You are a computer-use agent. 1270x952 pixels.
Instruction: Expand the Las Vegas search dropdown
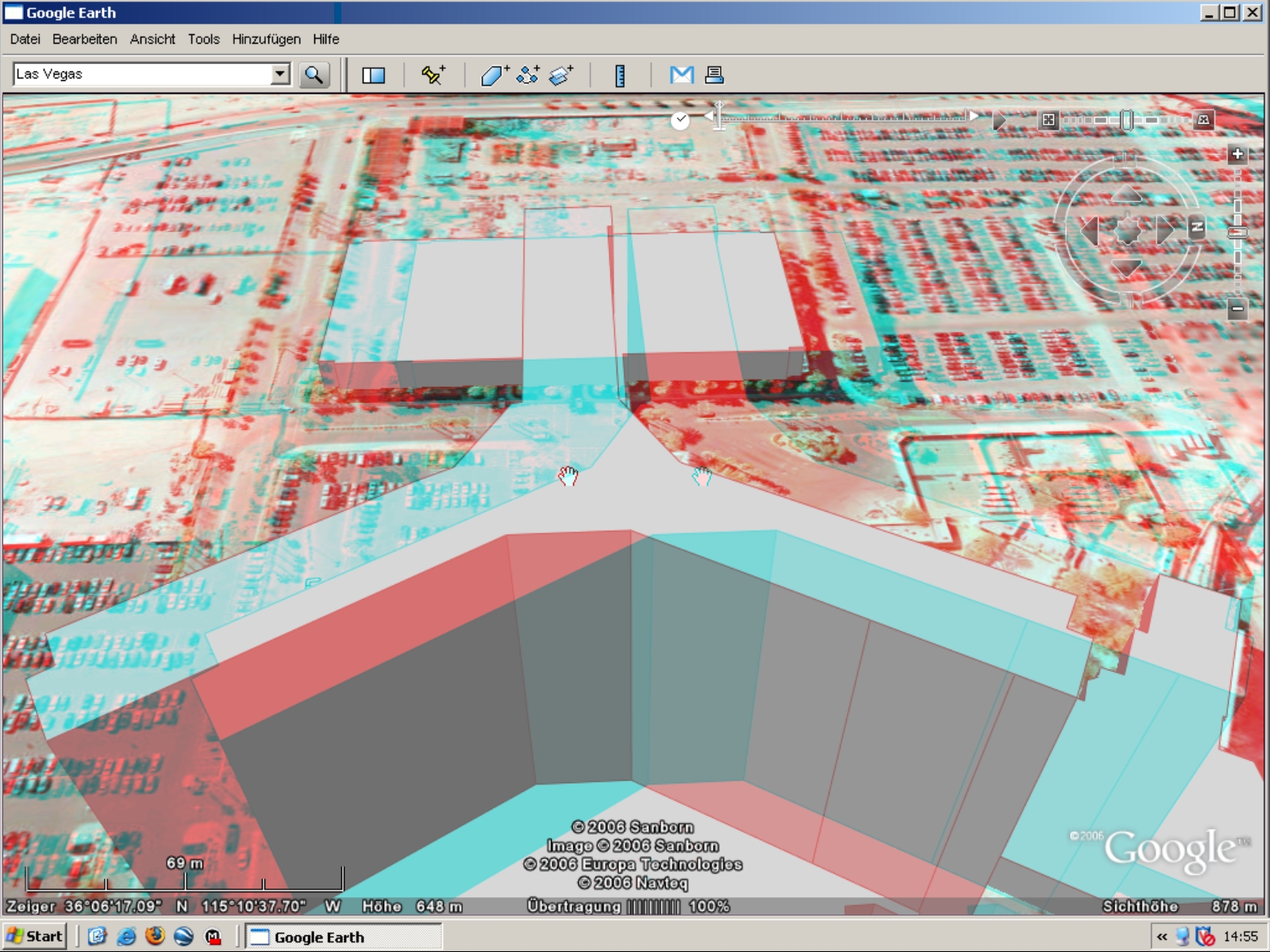(x=279, y=75)
